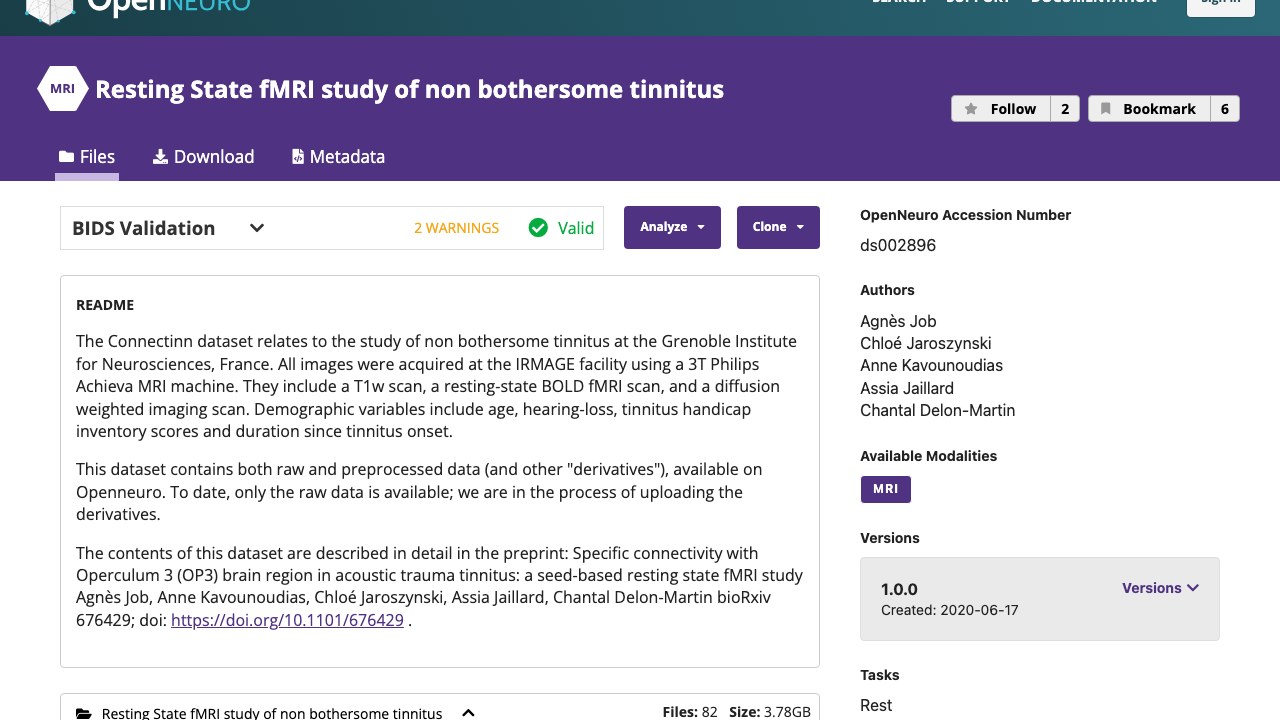
Task: Click the MRI hexagon badge icon
Action: click(63, 89)
